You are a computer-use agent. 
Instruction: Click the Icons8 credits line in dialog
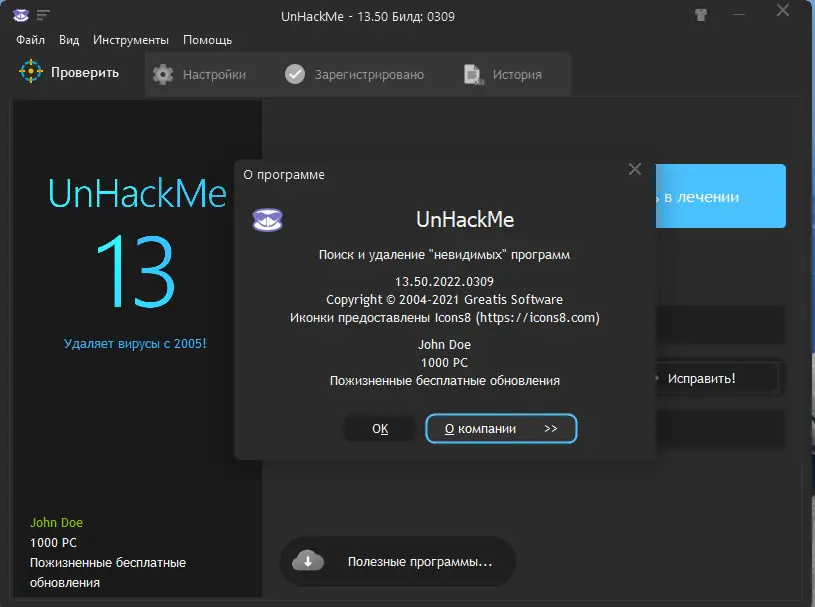(445, 318)
